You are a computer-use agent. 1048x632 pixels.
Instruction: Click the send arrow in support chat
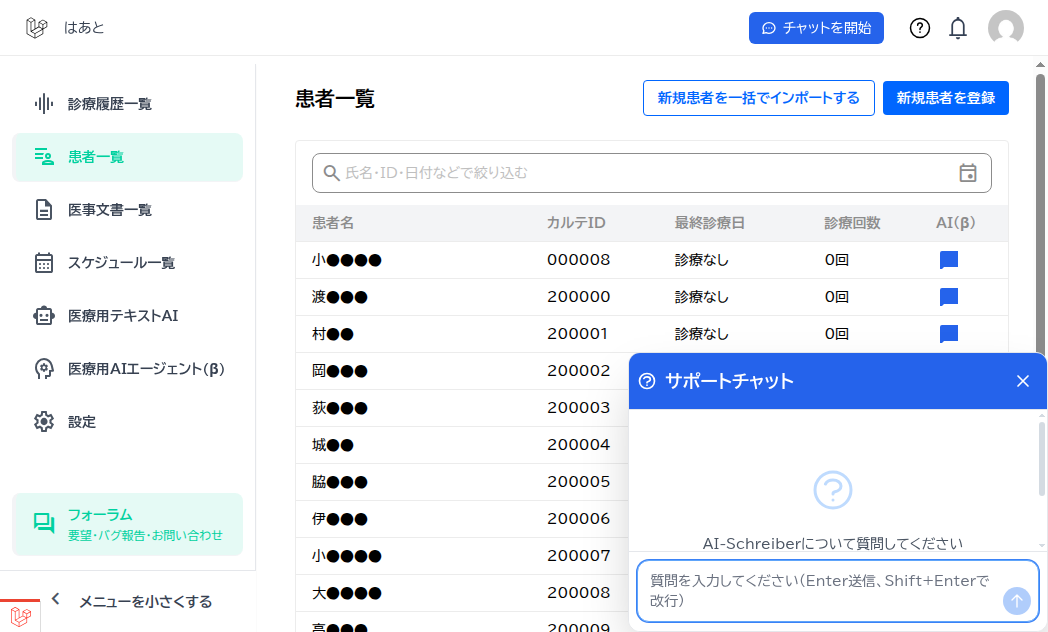point(1016,600)
